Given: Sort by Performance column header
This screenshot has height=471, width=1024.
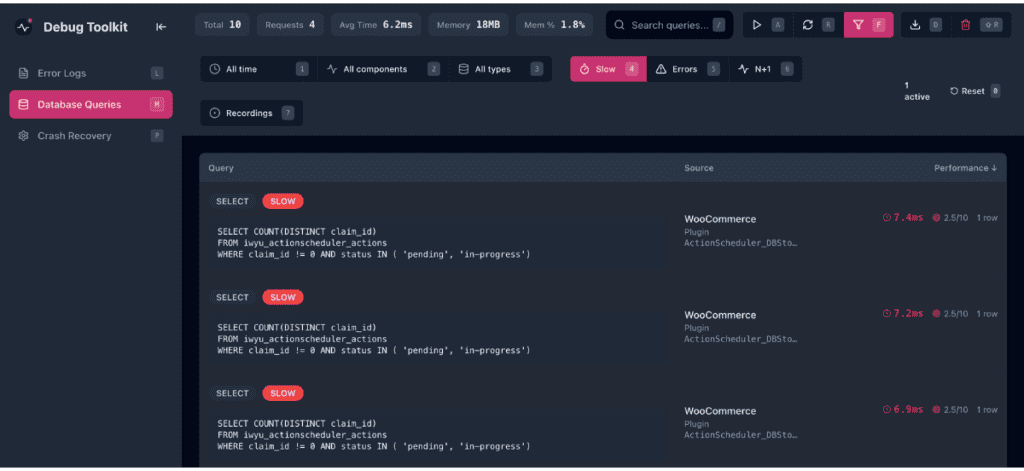Looking at the screenshot, I should point(965,168).
